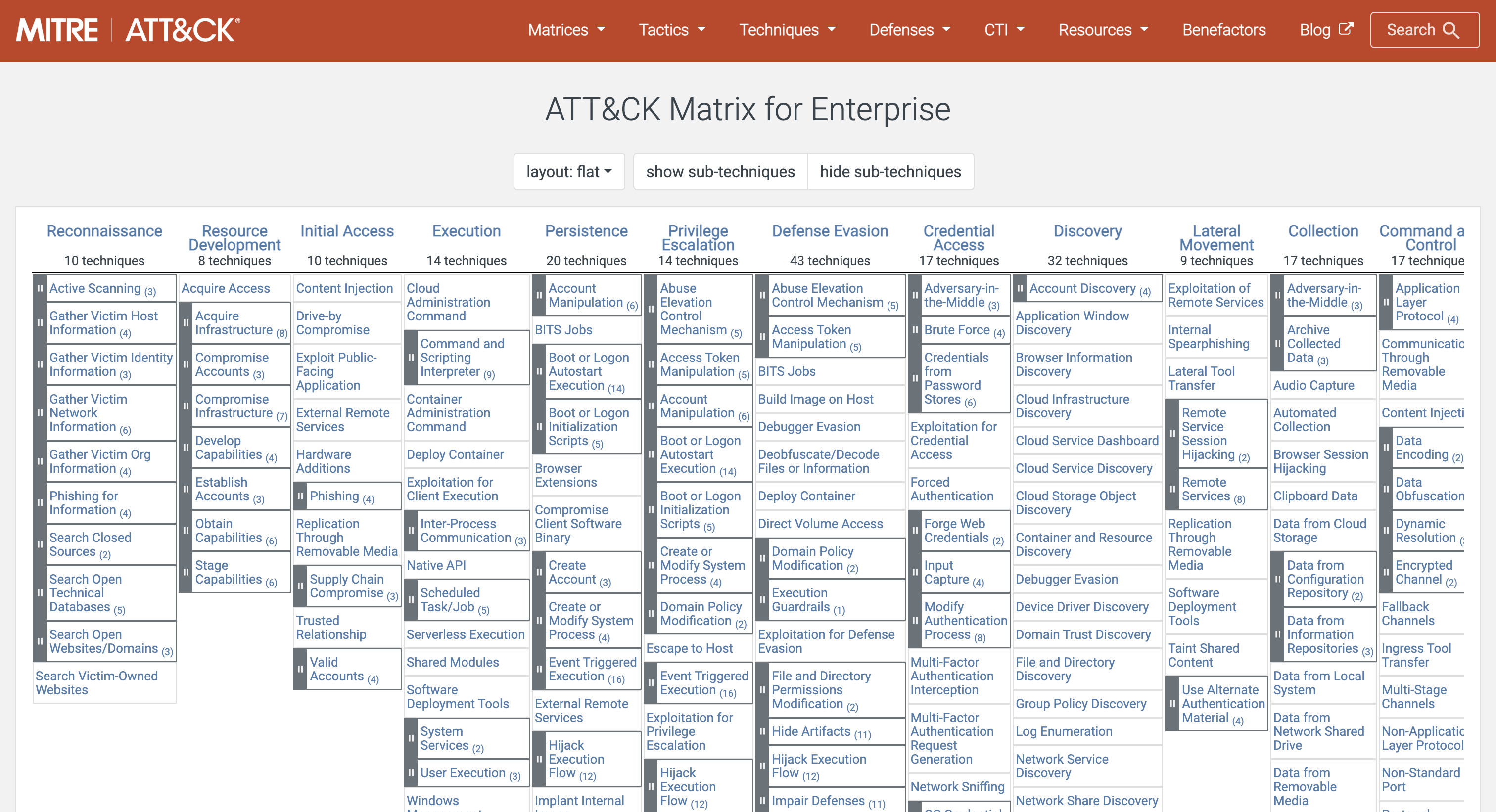Expand Scheduled Task/Job handle in Execution
Screen dimensions: 1496x812
point(411,600)
